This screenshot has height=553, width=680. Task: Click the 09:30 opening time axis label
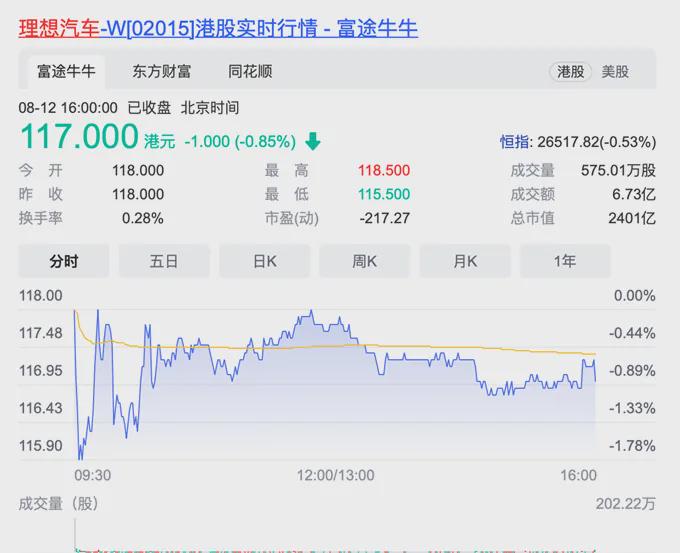93,475
